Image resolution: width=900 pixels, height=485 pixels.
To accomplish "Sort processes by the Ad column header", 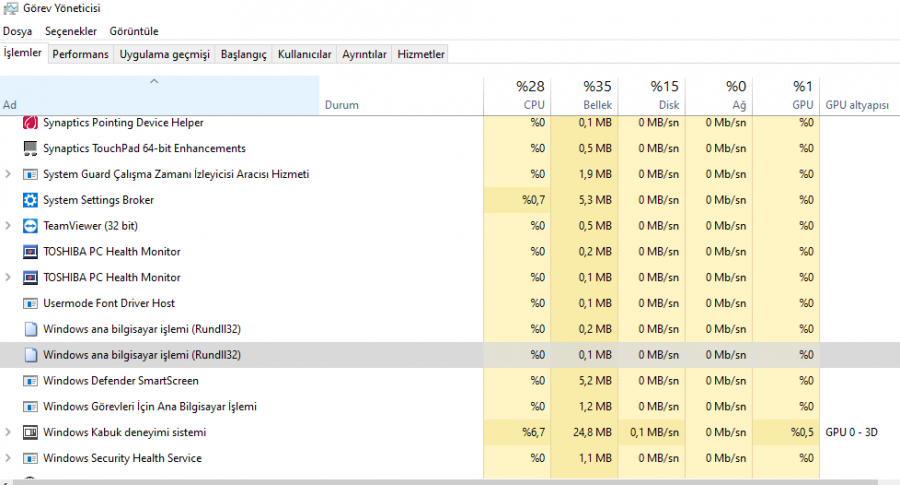I will pos(160,96).
